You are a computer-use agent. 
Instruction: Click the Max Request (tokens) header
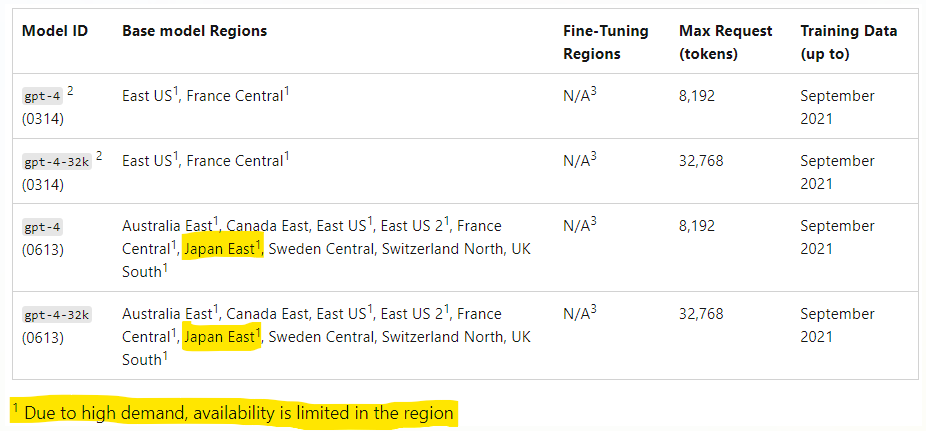click(x=725, y=42)
